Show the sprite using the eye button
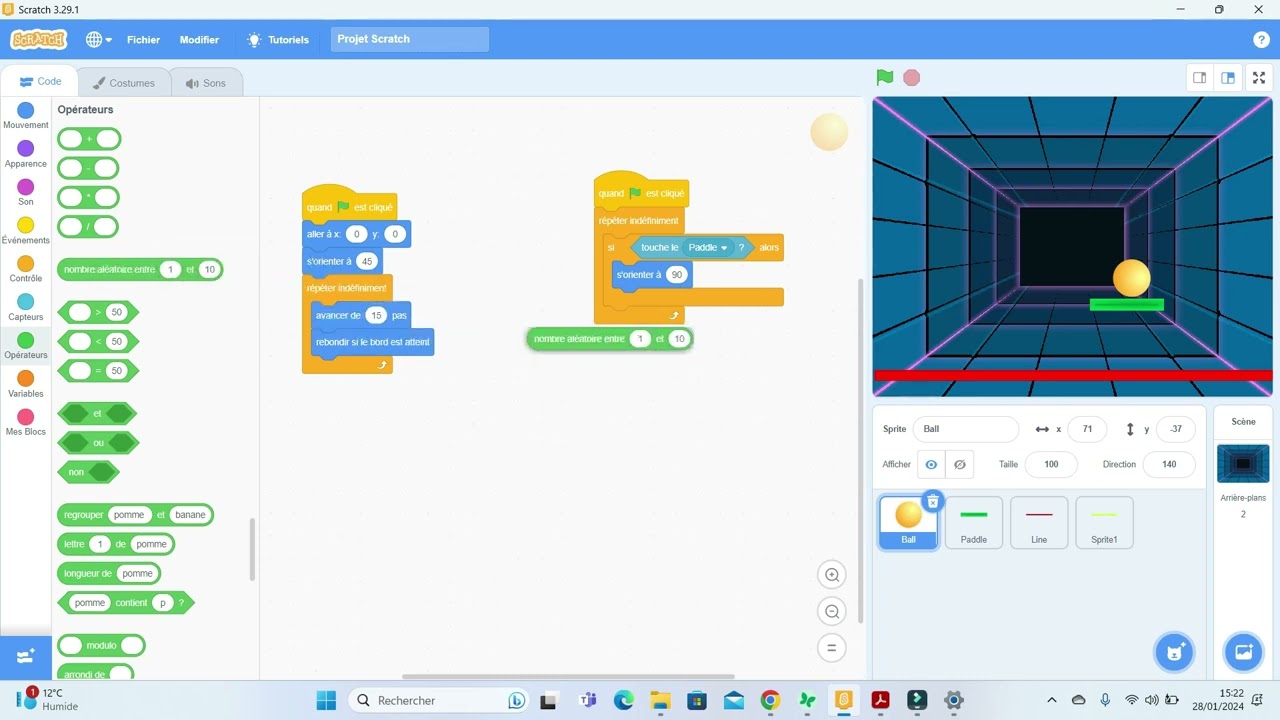This screenshot has width=1280, height=720. 931,465
